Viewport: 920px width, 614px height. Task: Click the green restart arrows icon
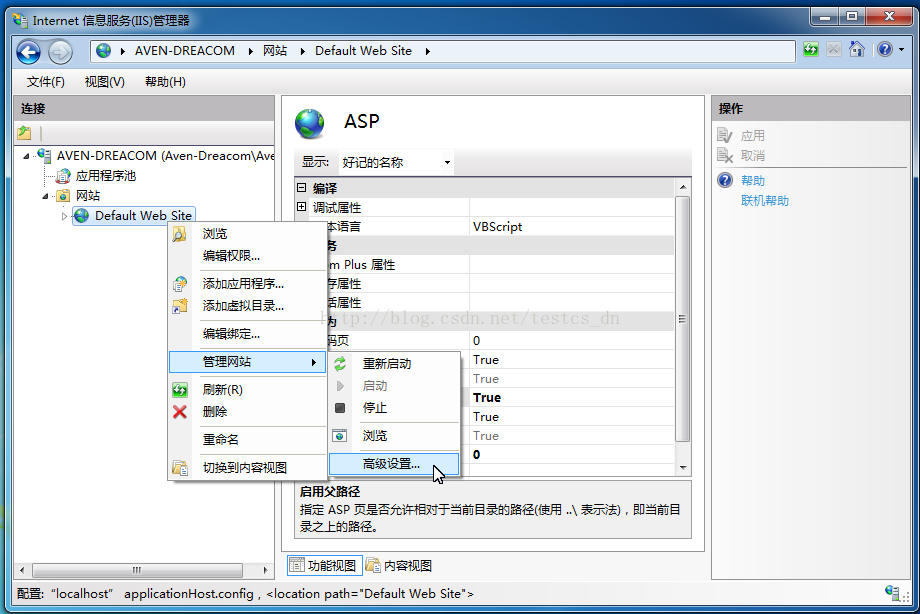340,364
